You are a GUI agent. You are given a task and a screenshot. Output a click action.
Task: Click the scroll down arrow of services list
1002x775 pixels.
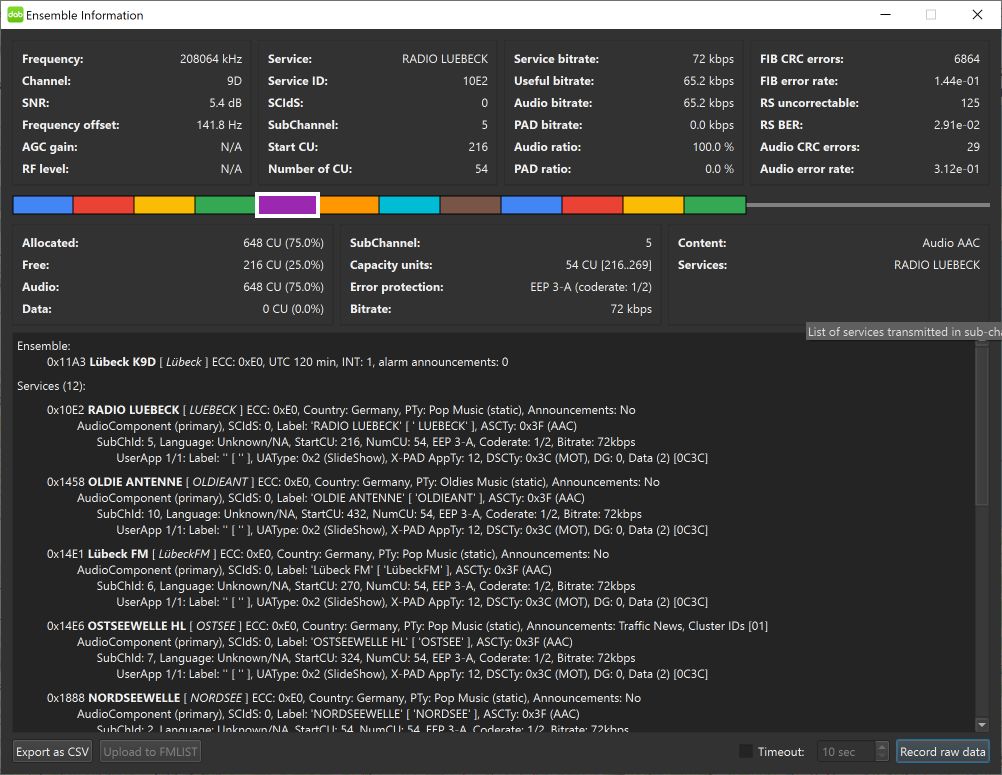click(981, 724)
